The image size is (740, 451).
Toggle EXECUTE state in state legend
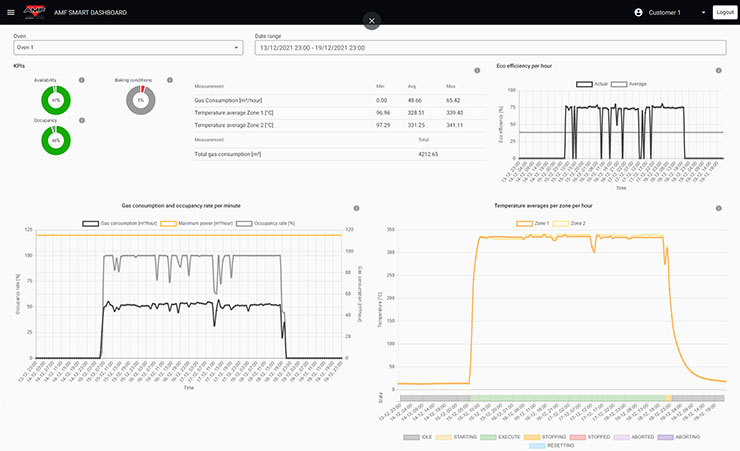(x=500, y=437)
